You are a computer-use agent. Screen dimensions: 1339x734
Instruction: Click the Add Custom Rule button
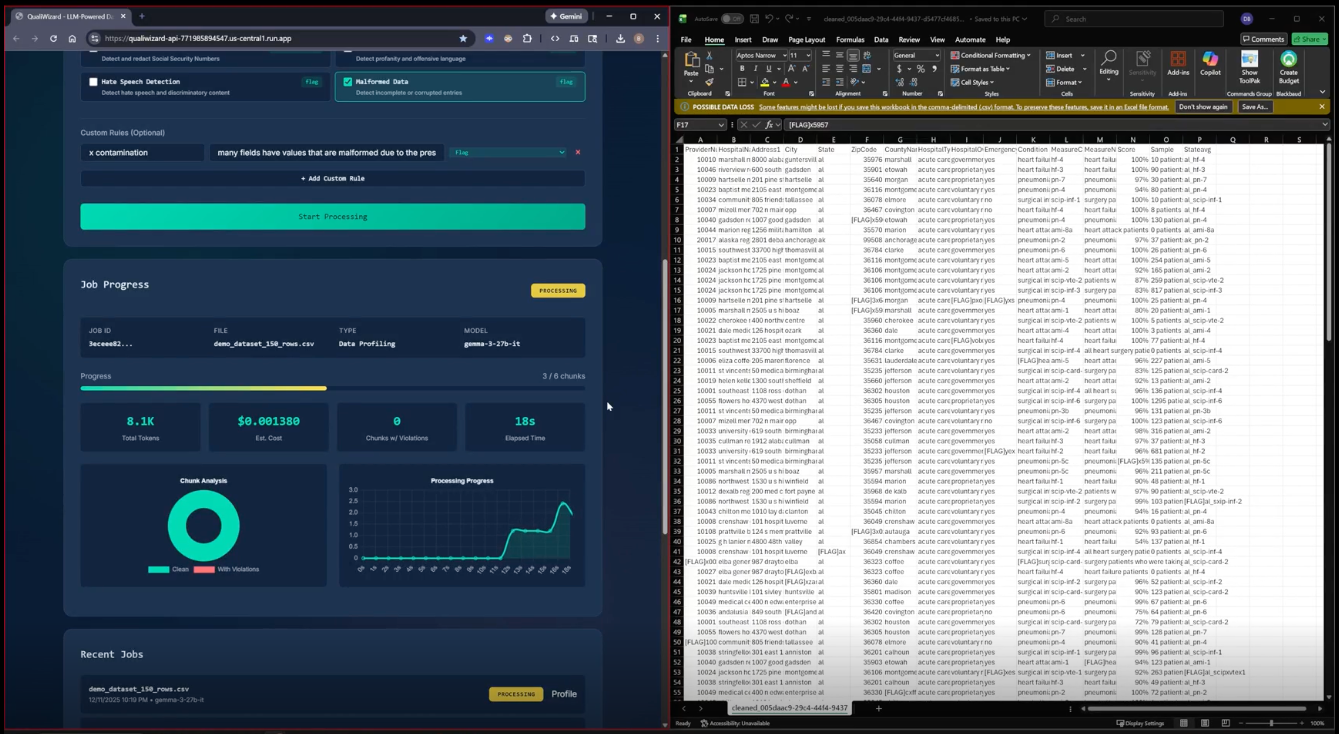[x=332, y=178]
